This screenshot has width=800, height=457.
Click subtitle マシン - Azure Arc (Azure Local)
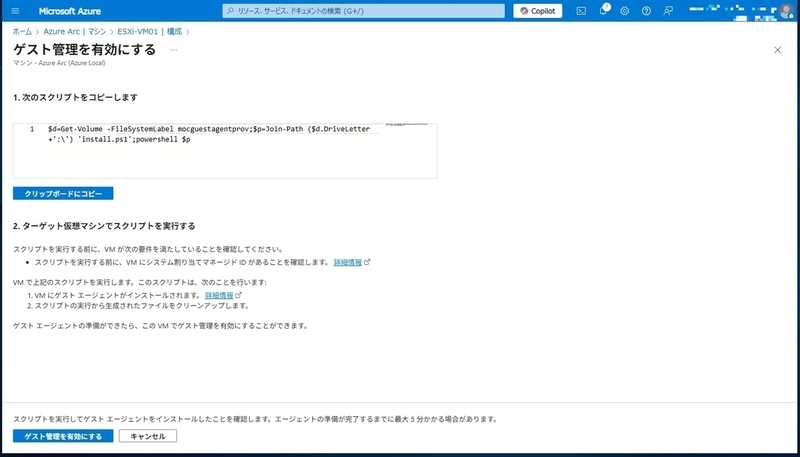coord(59,63)
